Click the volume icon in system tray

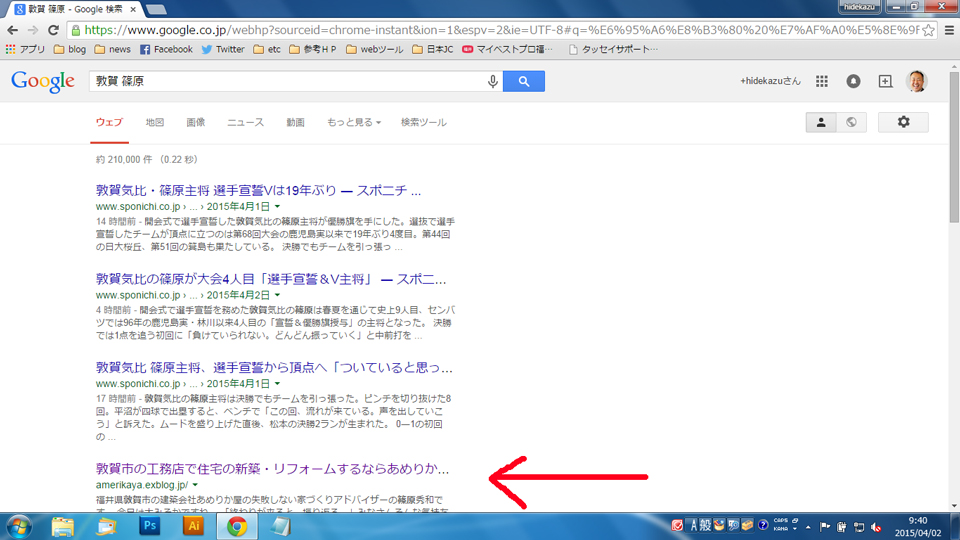876,527
